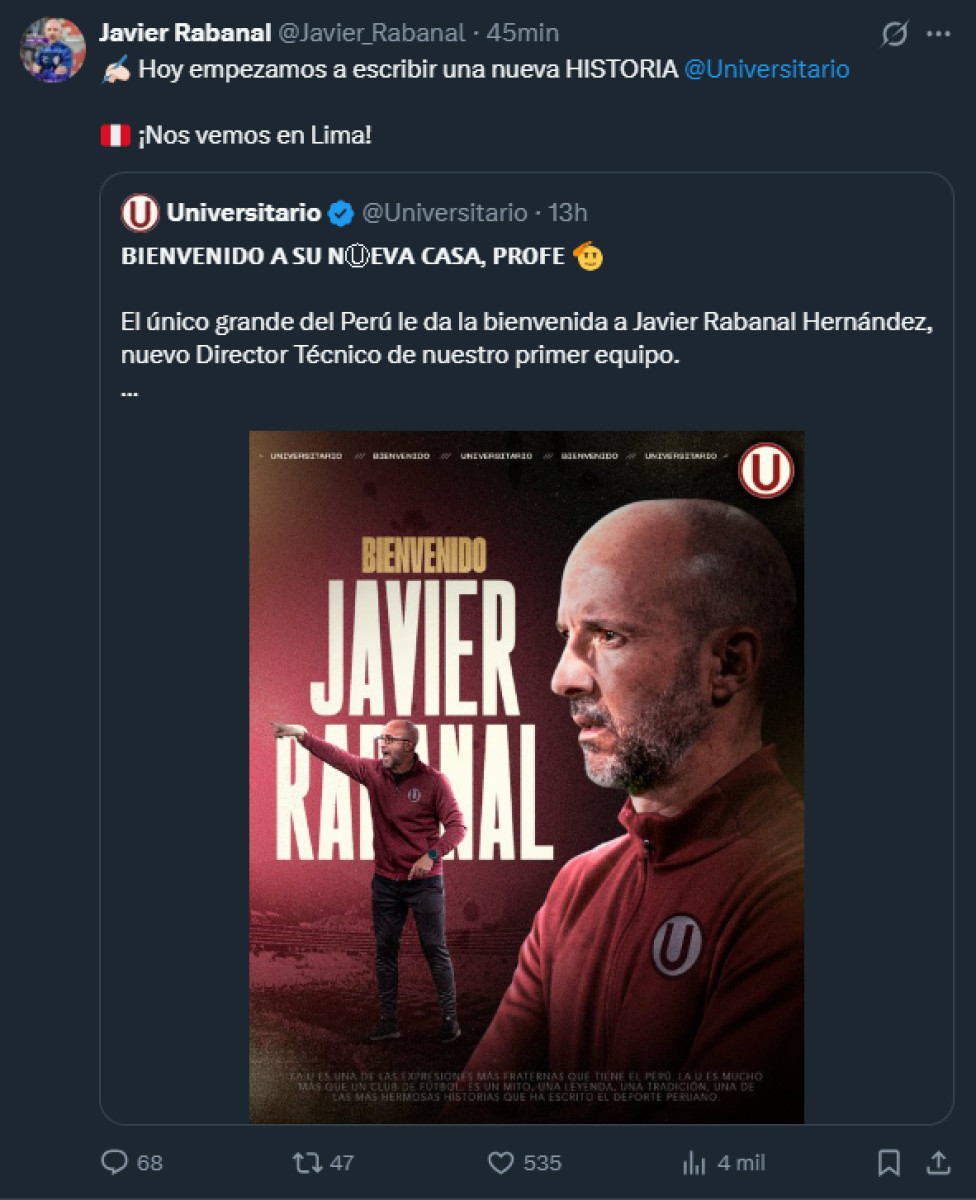Screen dimensions: 976x1200
Task: Open the Grok slashed-circle icon
Action: click(894, 35)
